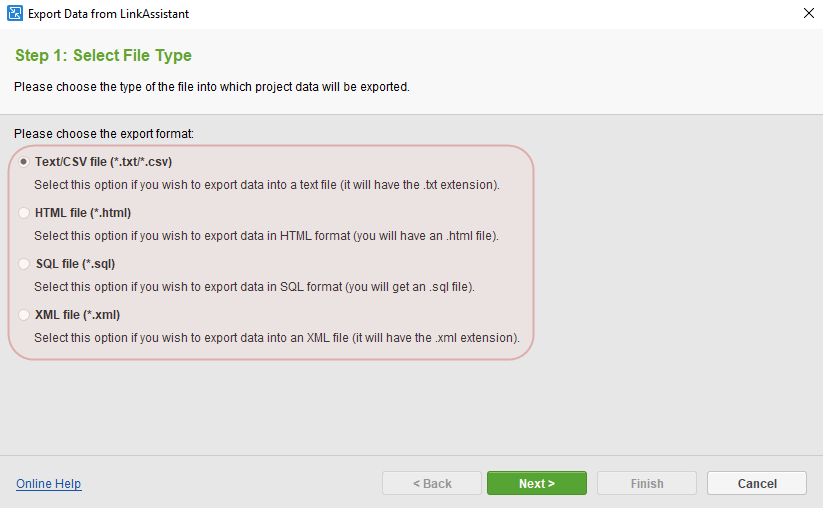
Task: Select the XML file radio button
Action: (24, 315)
